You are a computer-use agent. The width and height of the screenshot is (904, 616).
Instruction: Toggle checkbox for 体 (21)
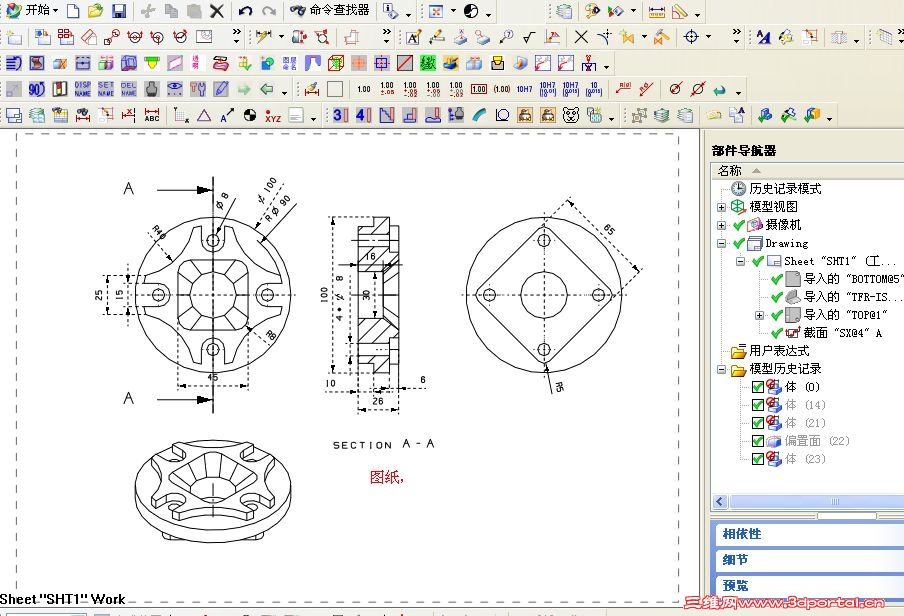(758, 423)
